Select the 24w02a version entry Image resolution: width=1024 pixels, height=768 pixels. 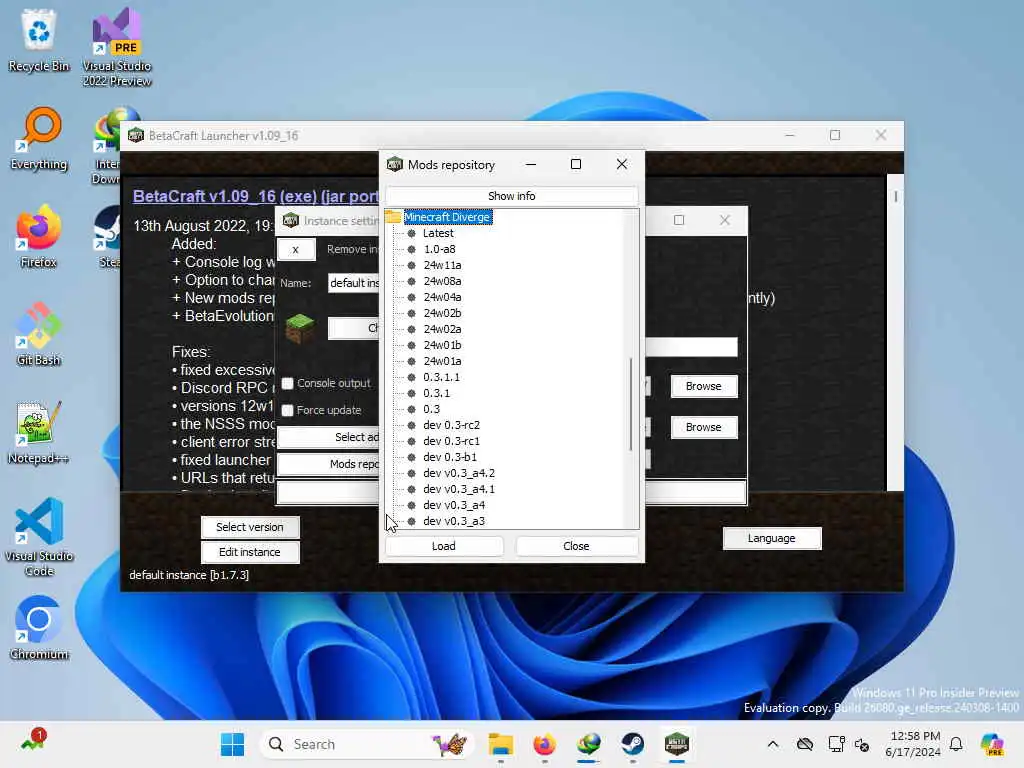click(x=442, y=329)
